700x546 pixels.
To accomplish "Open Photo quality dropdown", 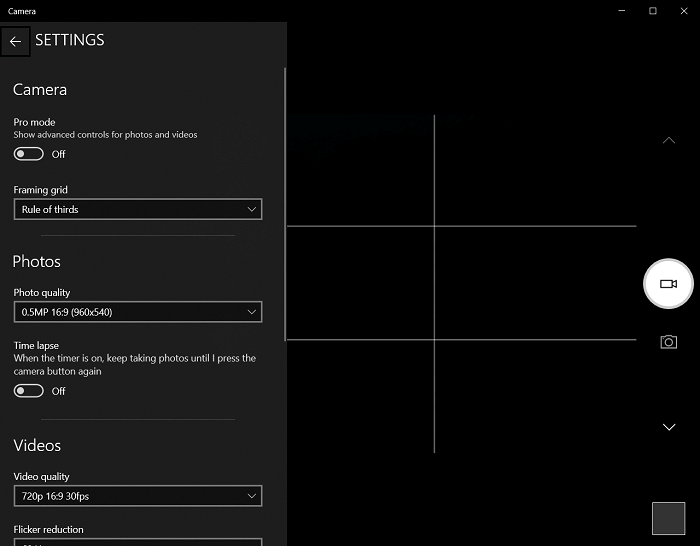I will [138, 312].
